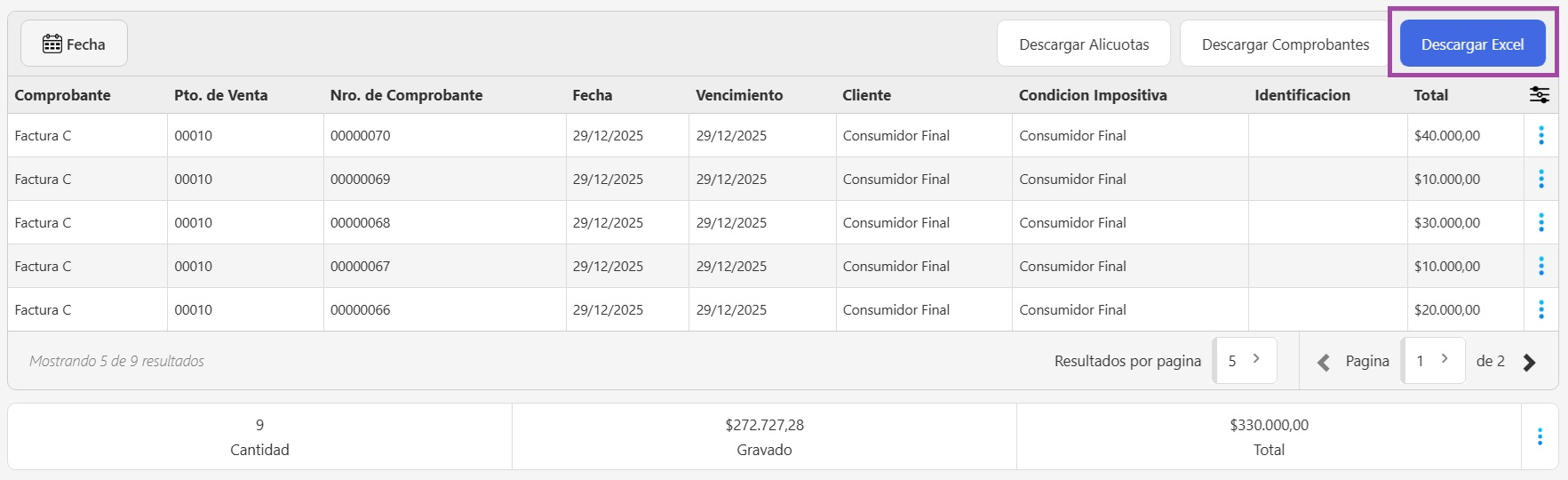Sort by Total column header

point(1430,95)
